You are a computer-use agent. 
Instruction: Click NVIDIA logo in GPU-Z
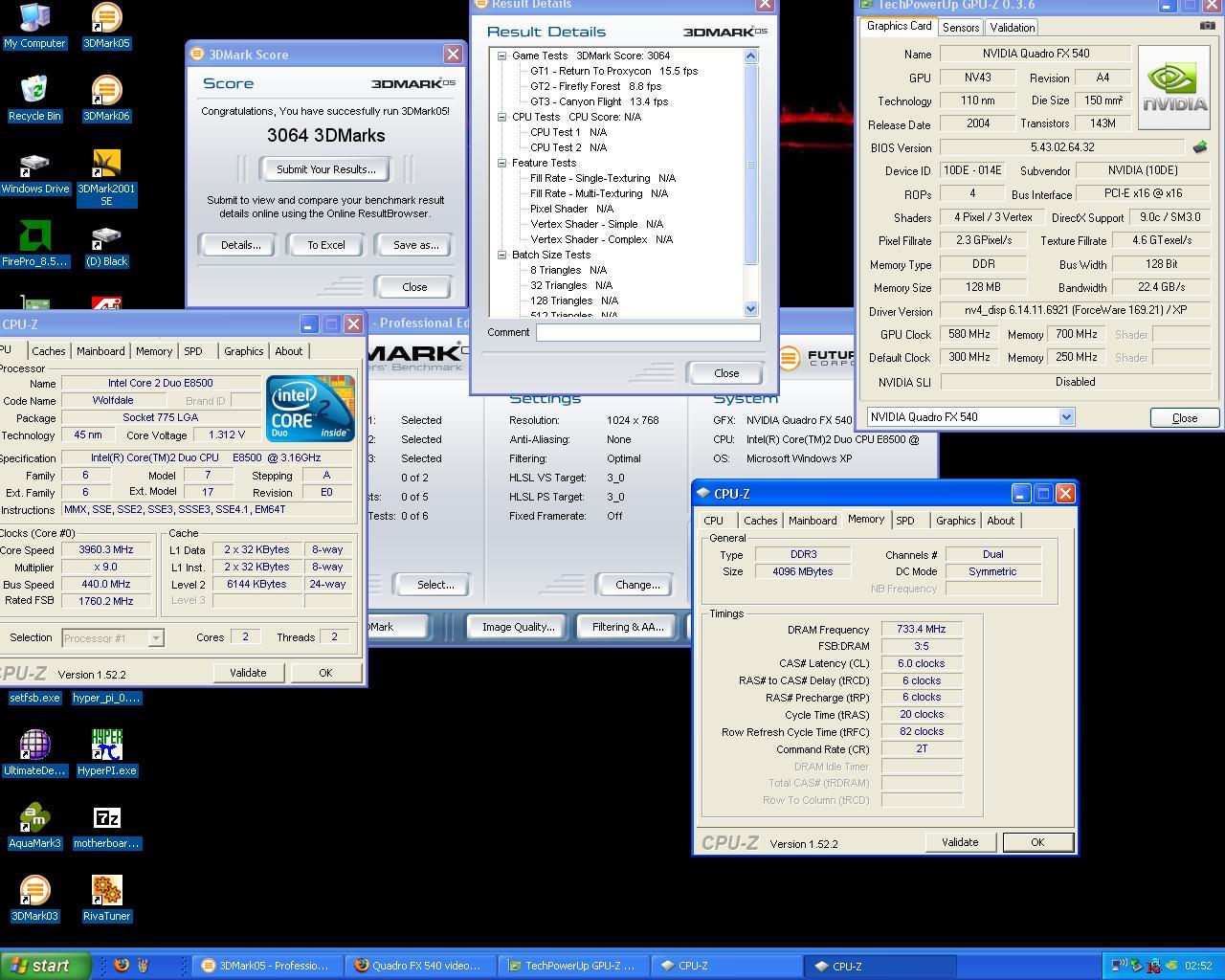coord(1174,87)
